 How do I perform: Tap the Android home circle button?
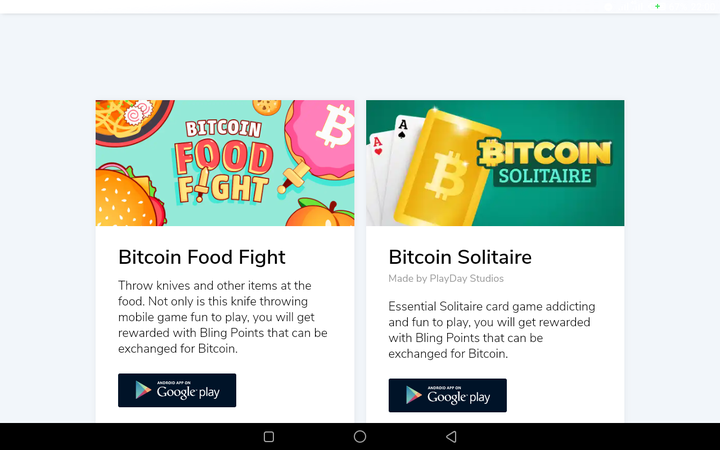360,437
